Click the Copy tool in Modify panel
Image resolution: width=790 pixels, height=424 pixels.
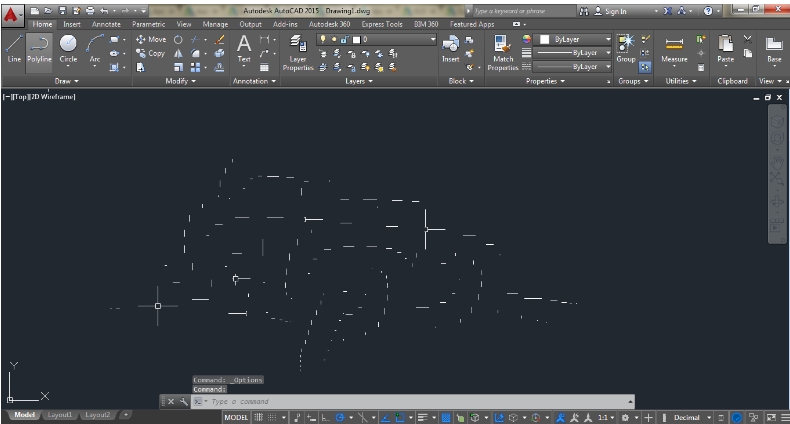pos(151,53)
